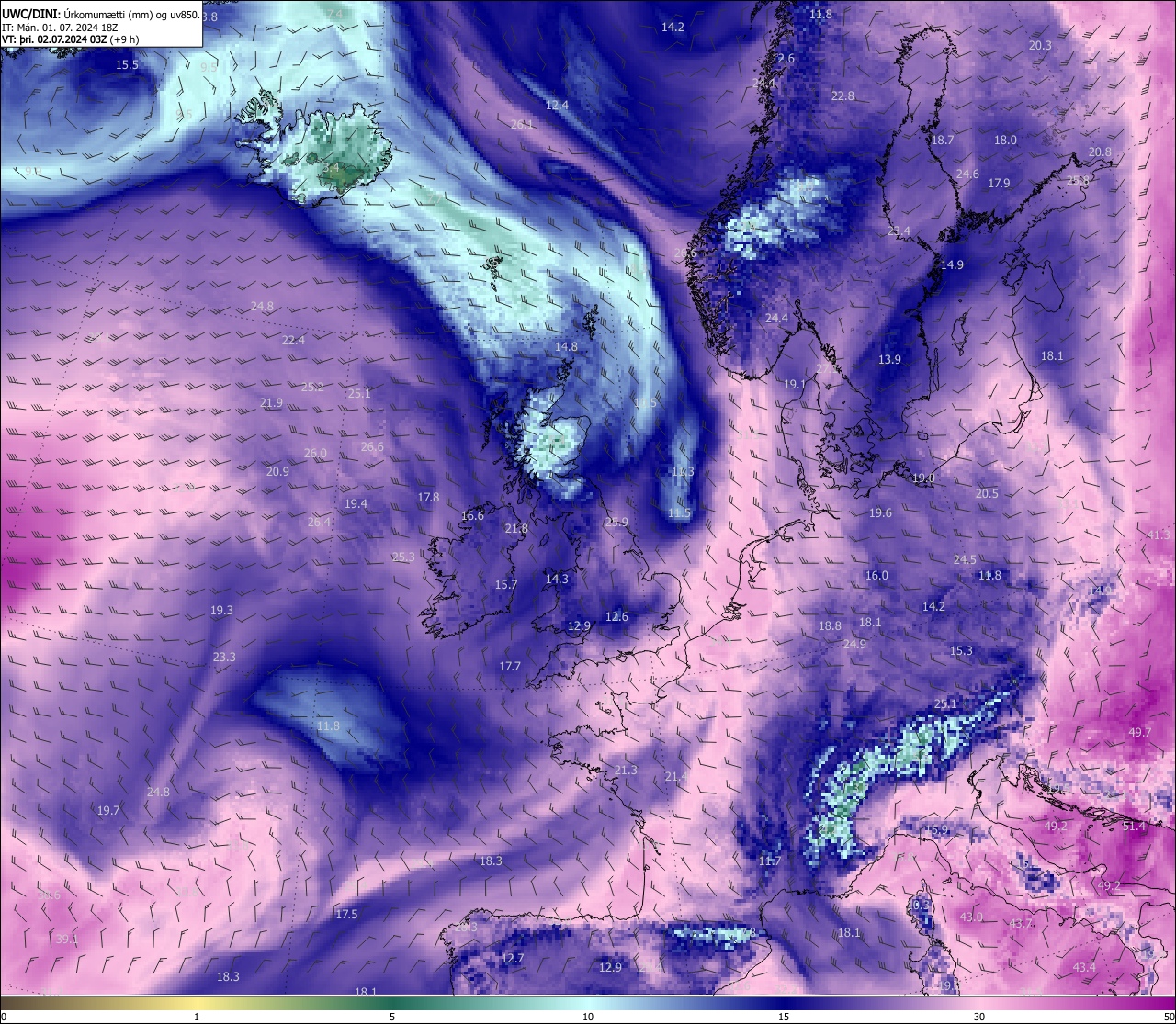Select the 43.4 value map label
1176x1024 pixels.
[1084, 967]
